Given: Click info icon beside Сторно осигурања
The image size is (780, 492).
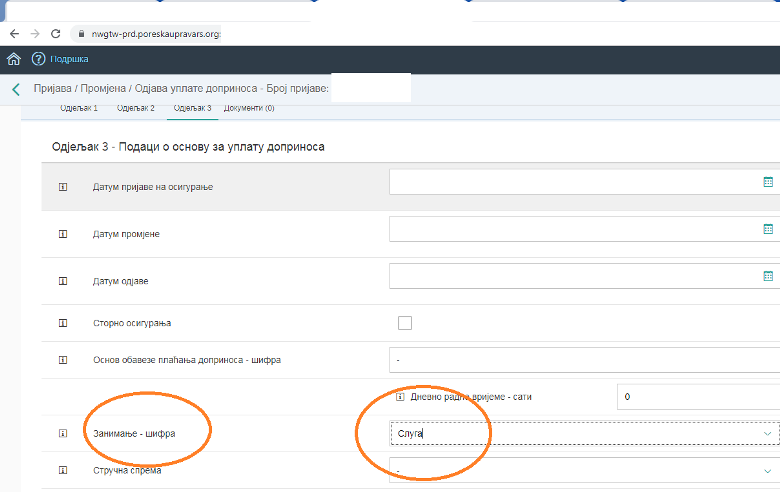Looking at the screenshot, I should [x=62, y=323].
